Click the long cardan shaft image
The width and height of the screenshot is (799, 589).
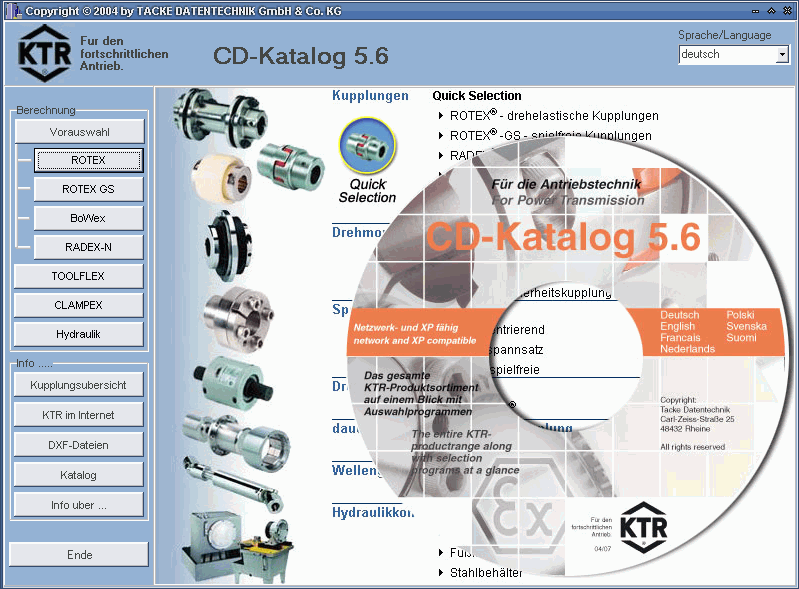click(233, 484)
